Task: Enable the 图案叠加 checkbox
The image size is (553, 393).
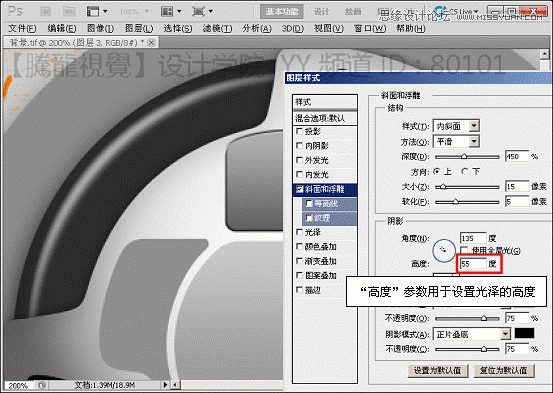Action: coord(299,275)
